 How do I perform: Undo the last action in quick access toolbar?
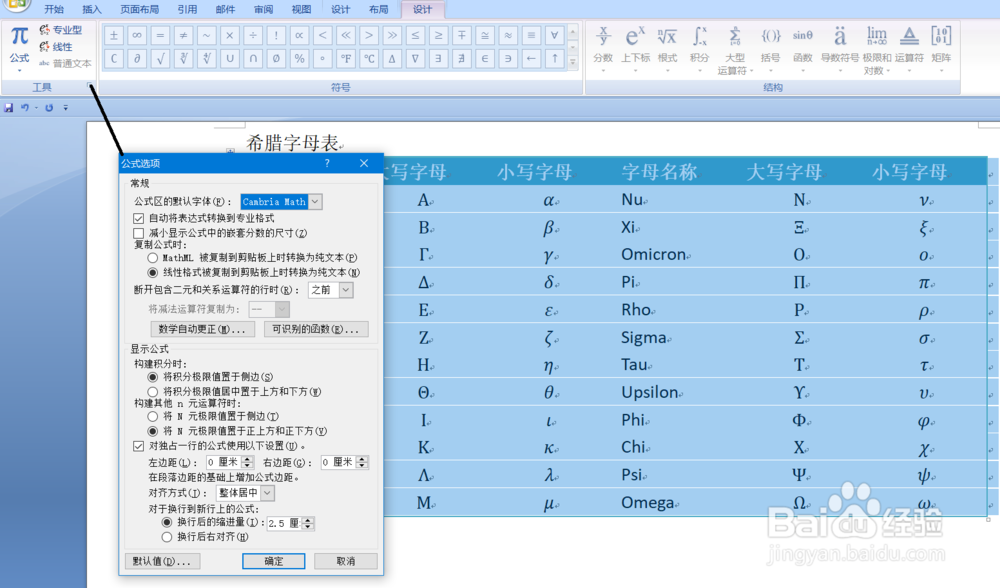[x=25, y=108]
